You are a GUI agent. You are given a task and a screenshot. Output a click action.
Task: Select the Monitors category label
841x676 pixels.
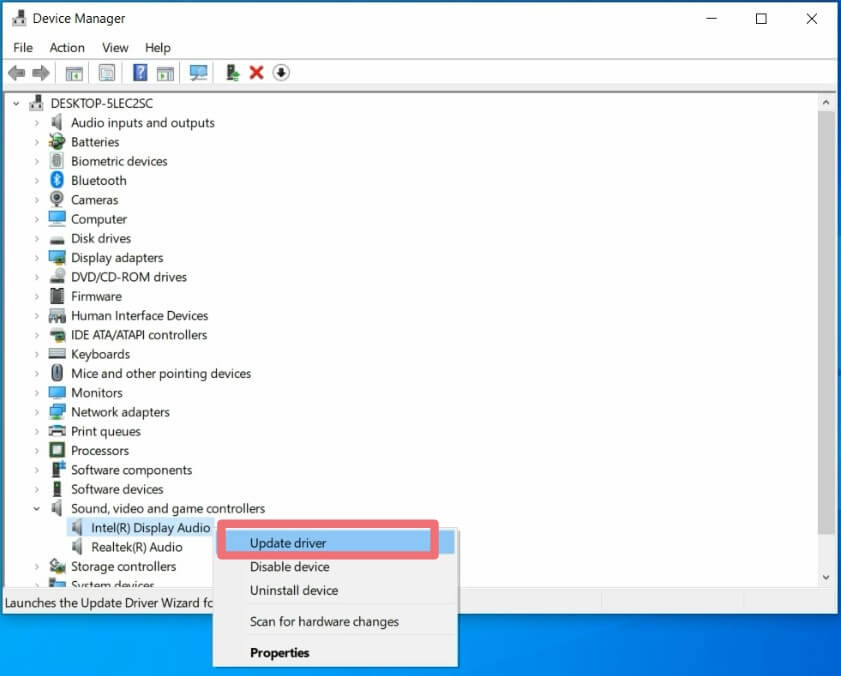pos(97,393)
